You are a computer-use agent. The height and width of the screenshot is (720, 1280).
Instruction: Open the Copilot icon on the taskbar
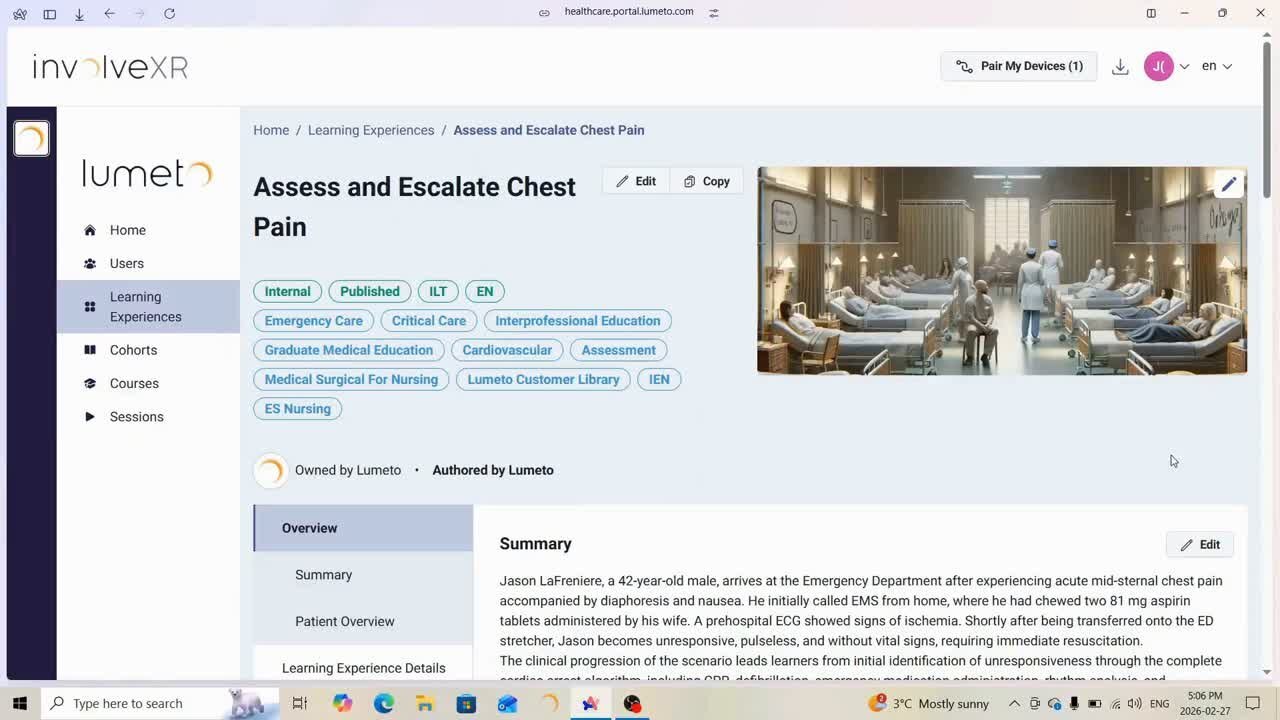pos(343,703)
